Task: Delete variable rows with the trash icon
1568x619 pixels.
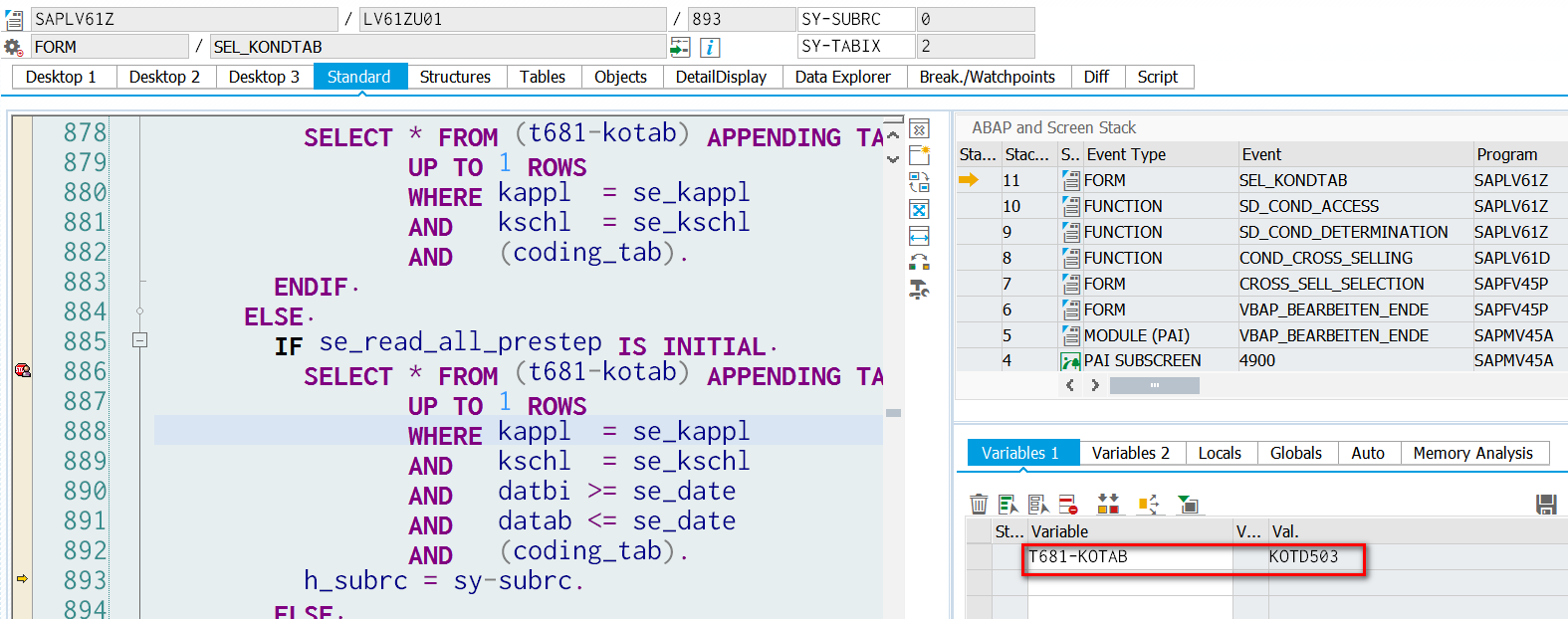Action: point(979,505)
